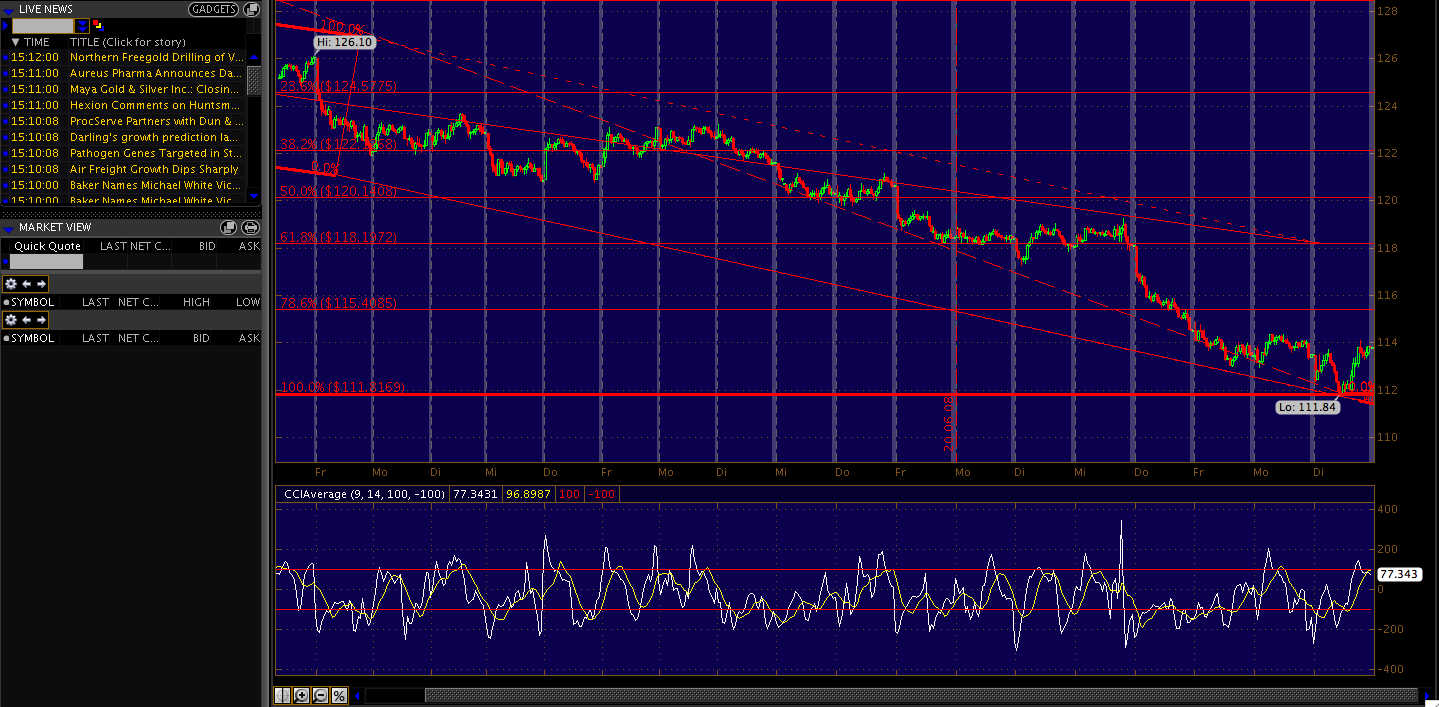Click the 77.343 CCI axis value bubble

coord(1400,574)
